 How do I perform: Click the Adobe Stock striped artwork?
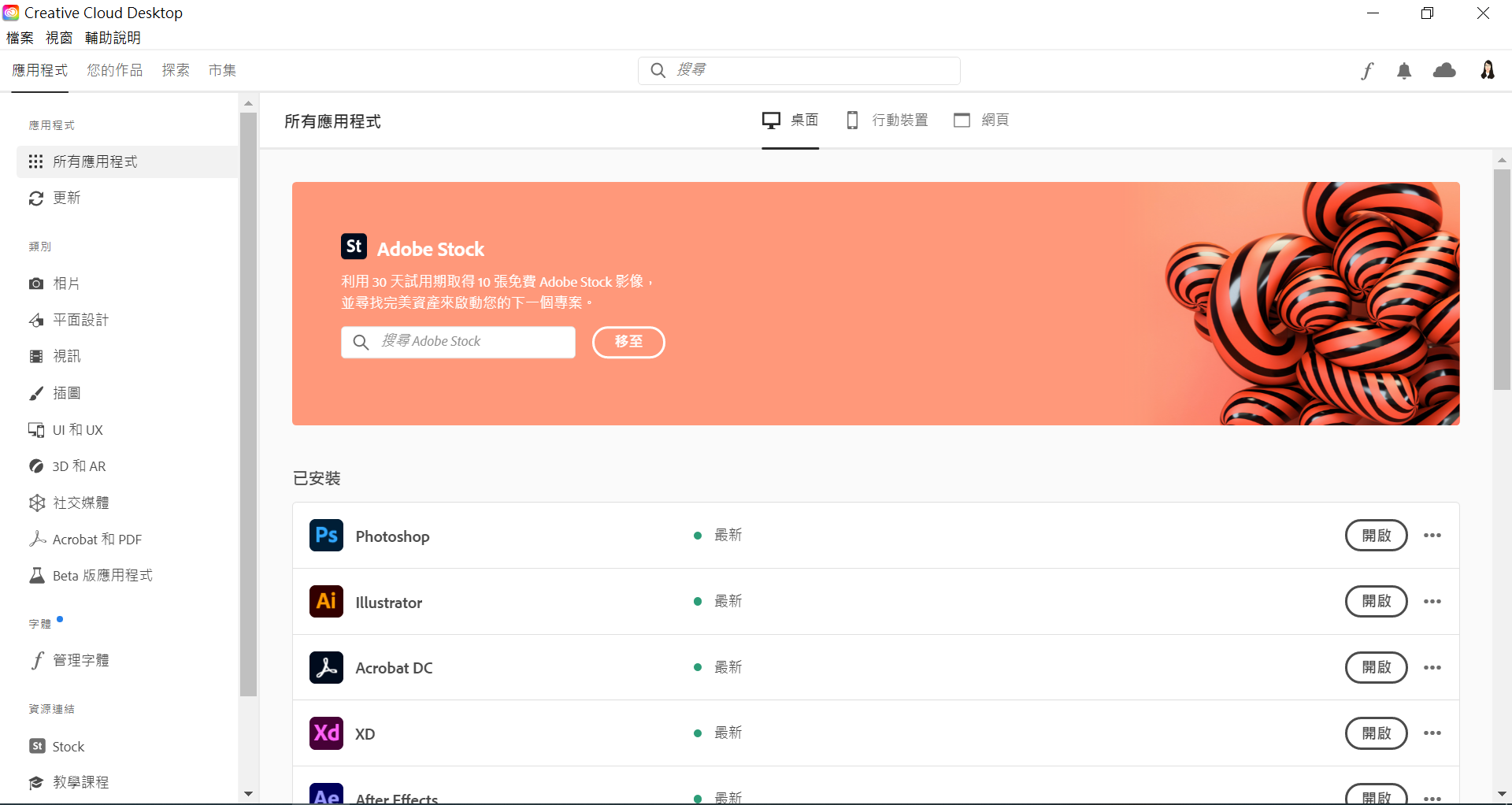coord(1313,304)
